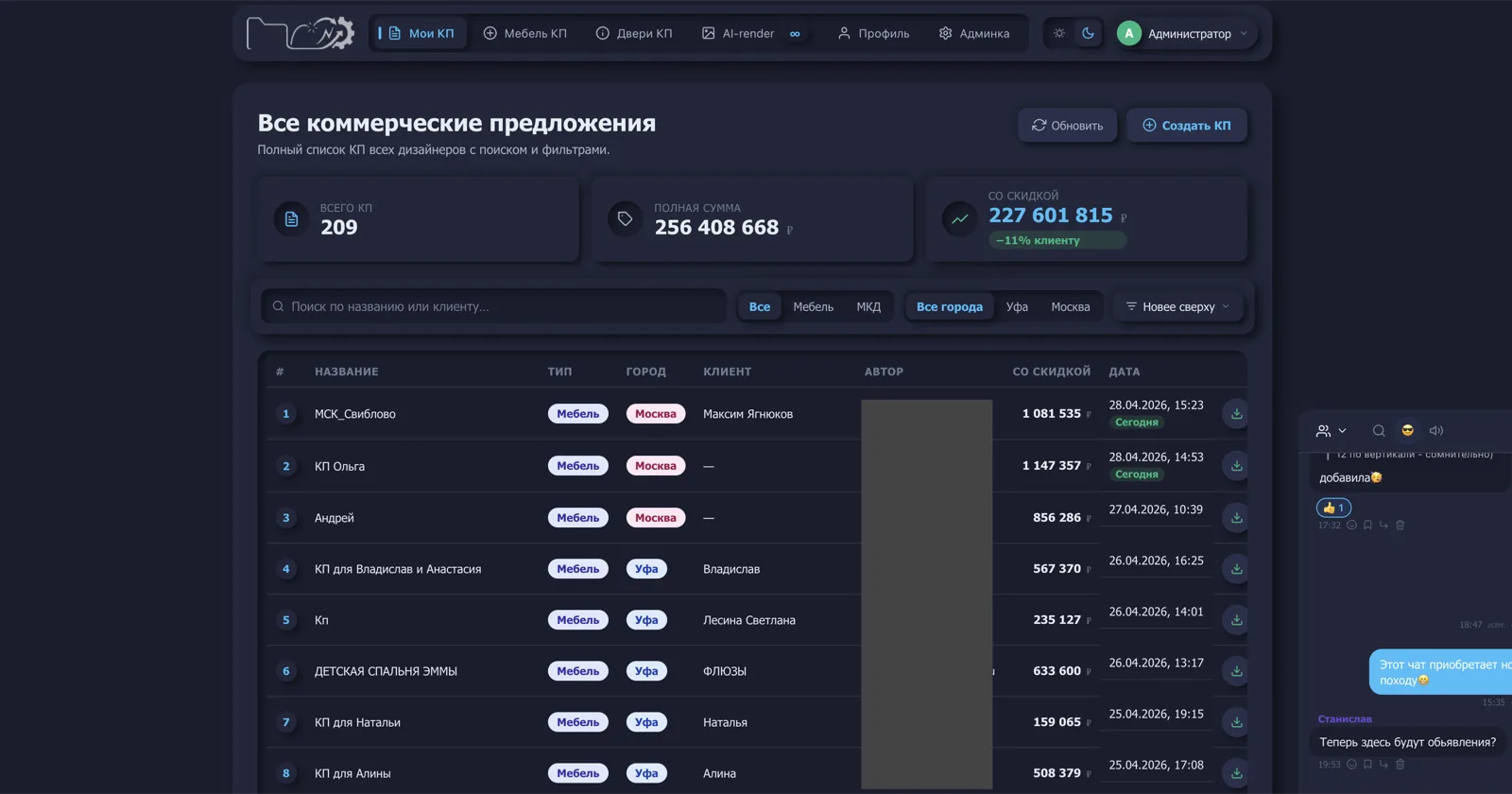Click the Обновить refresh button

click(1067, 125)
